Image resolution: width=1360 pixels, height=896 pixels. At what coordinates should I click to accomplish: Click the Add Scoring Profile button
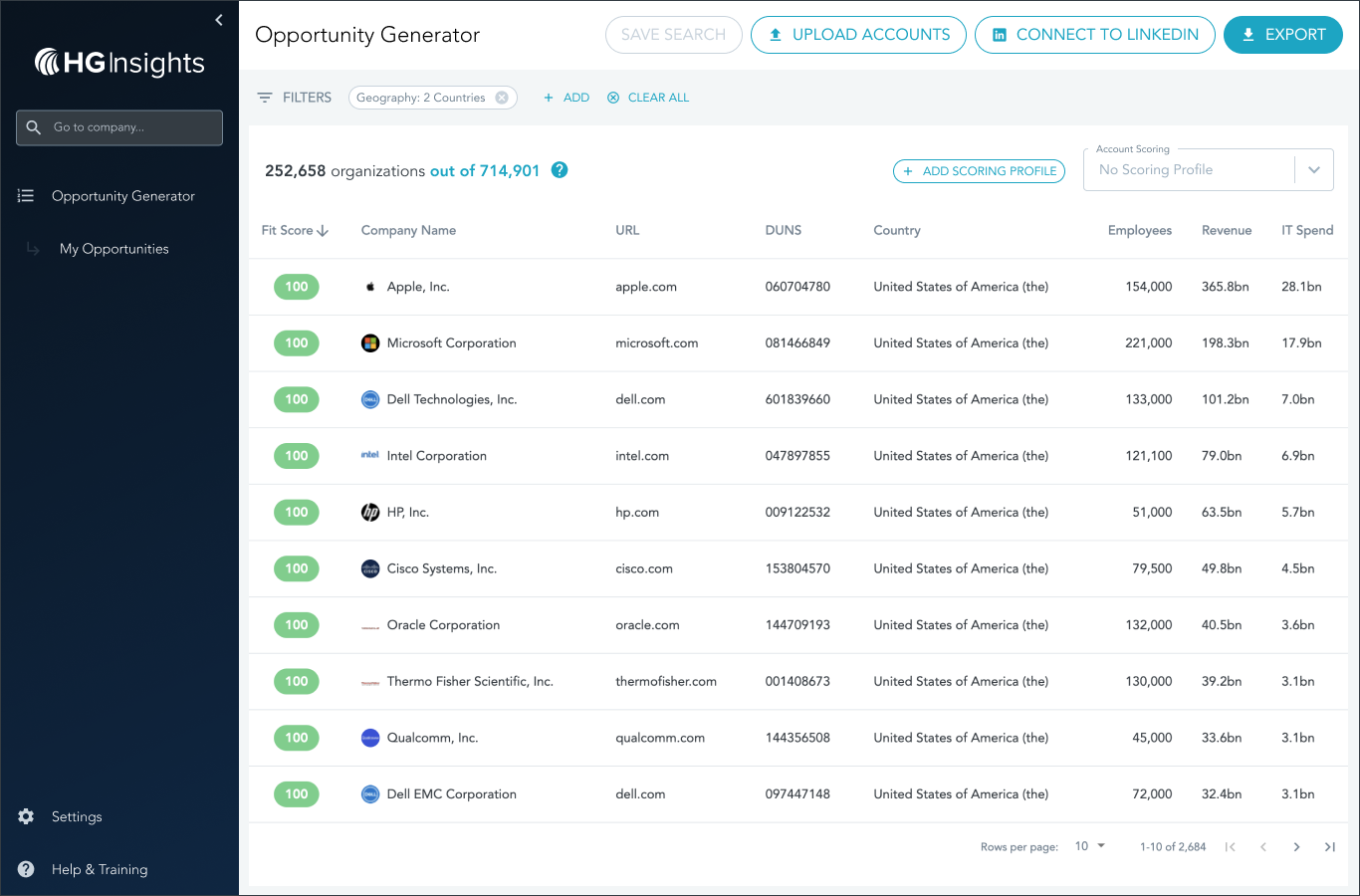click(x=979, y=171)
